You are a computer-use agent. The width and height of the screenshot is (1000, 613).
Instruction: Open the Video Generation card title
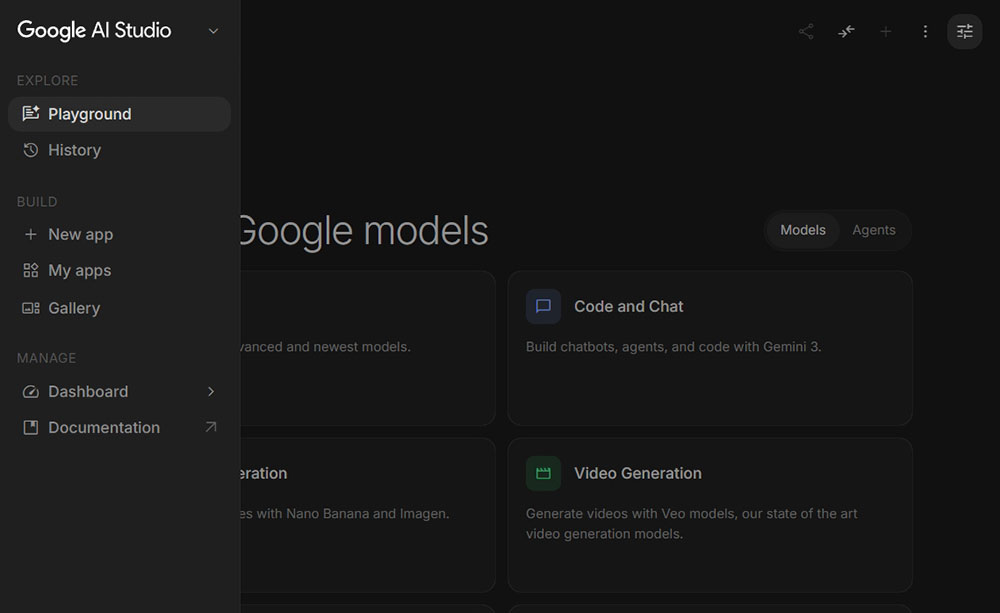638,473
